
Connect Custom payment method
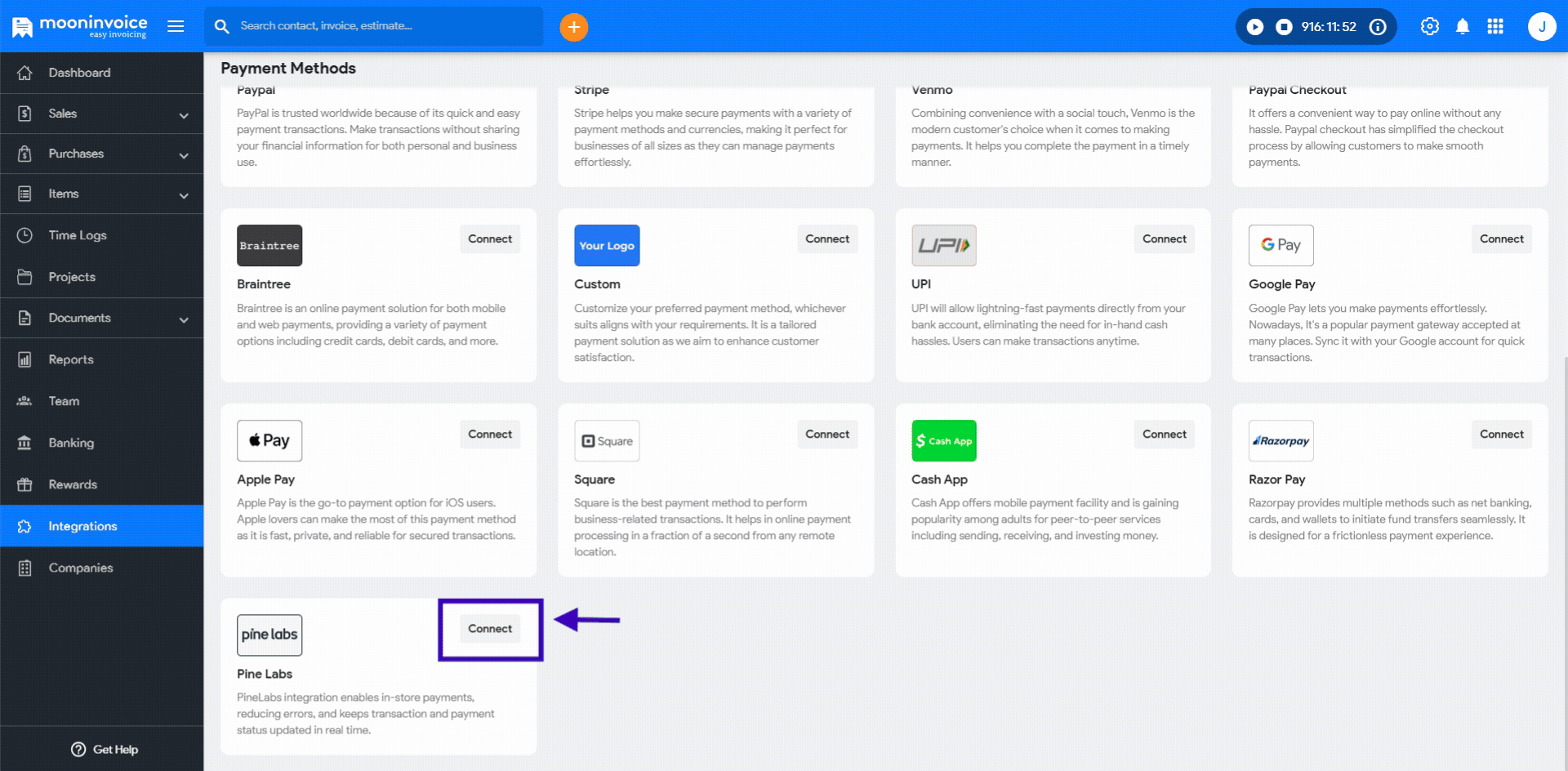tap(827, 239)
